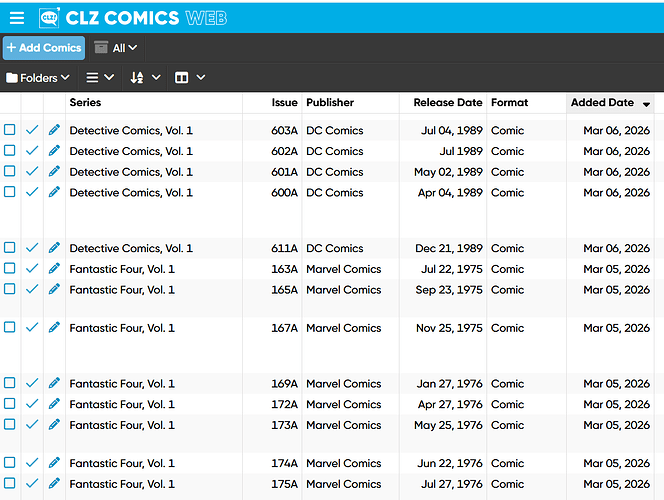Viewport: 664px width, 500px height.
Task: Expand the sort order chevron
Action: click(156, 77)
